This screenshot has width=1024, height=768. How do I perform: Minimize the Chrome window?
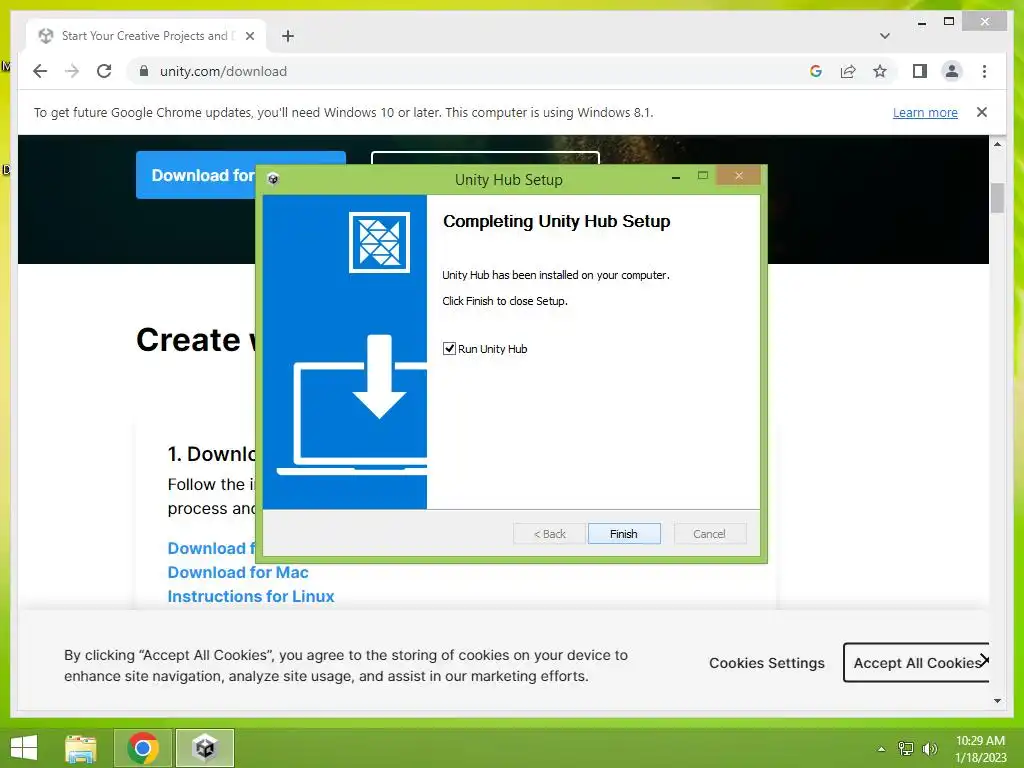pos(921,22)
